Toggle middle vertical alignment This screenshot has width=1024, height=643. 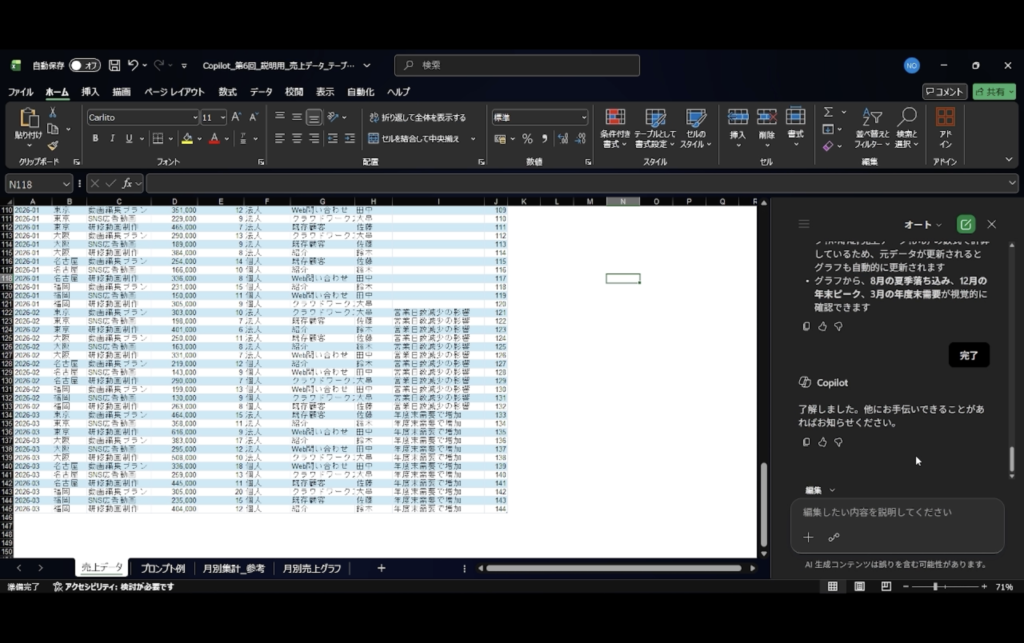click(296, 117)
